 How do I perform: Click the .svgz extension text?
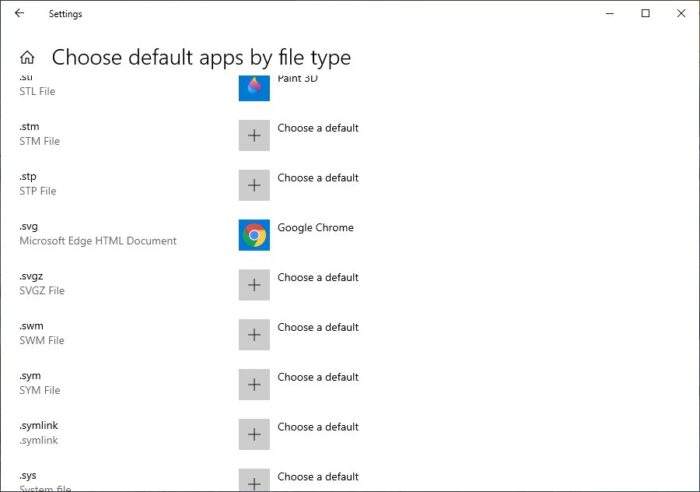31,277
